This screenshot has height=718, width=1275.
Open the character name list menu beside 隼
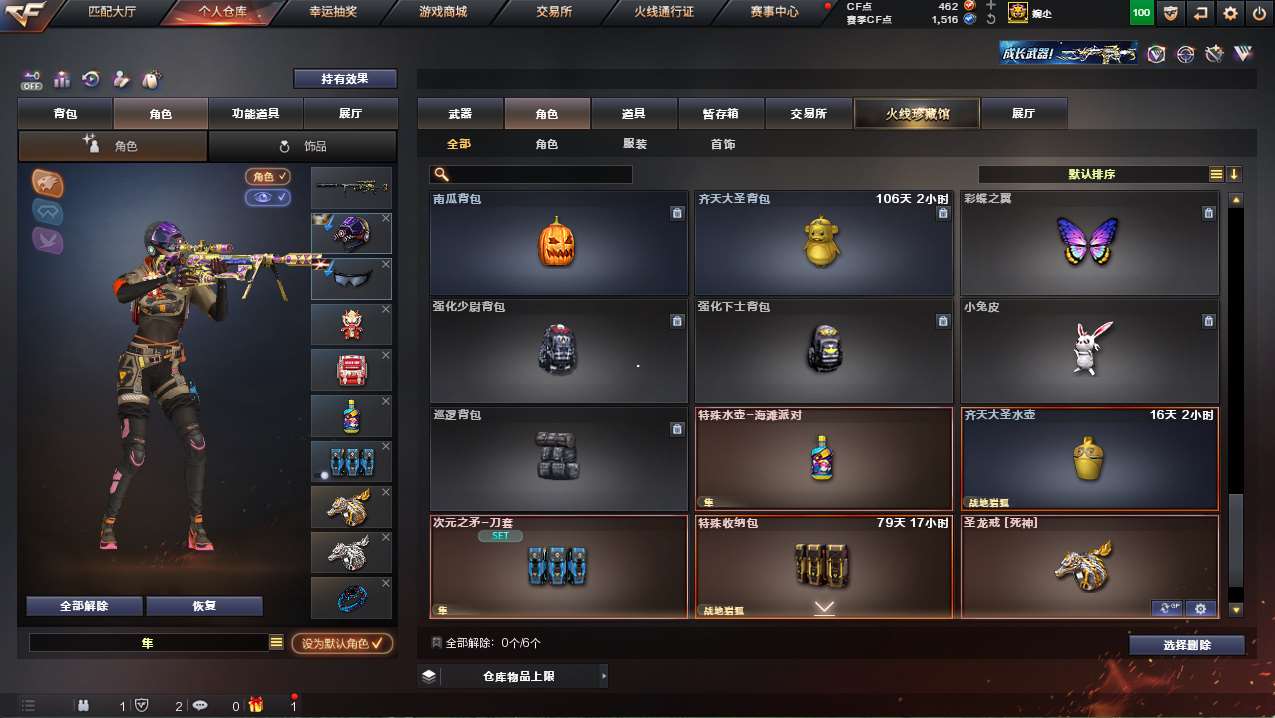(x=277, y=643)
